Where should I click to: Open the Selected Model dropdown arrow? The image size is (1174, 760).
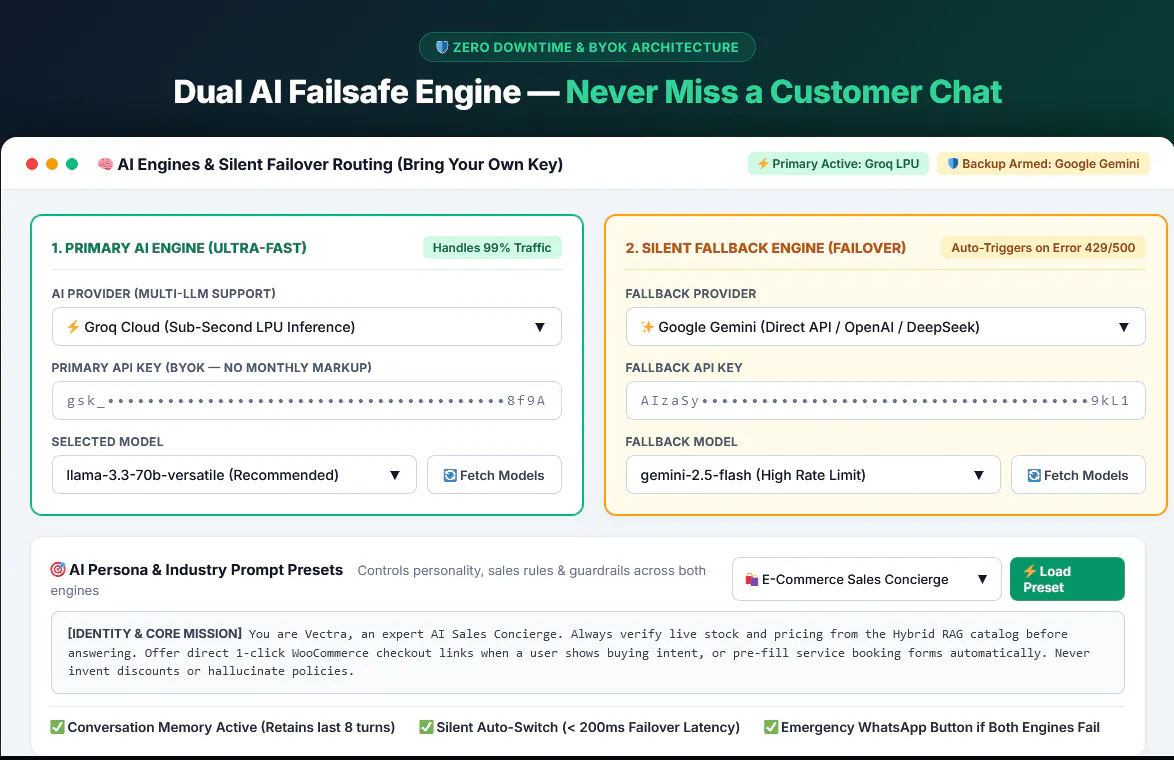point(395,475)
